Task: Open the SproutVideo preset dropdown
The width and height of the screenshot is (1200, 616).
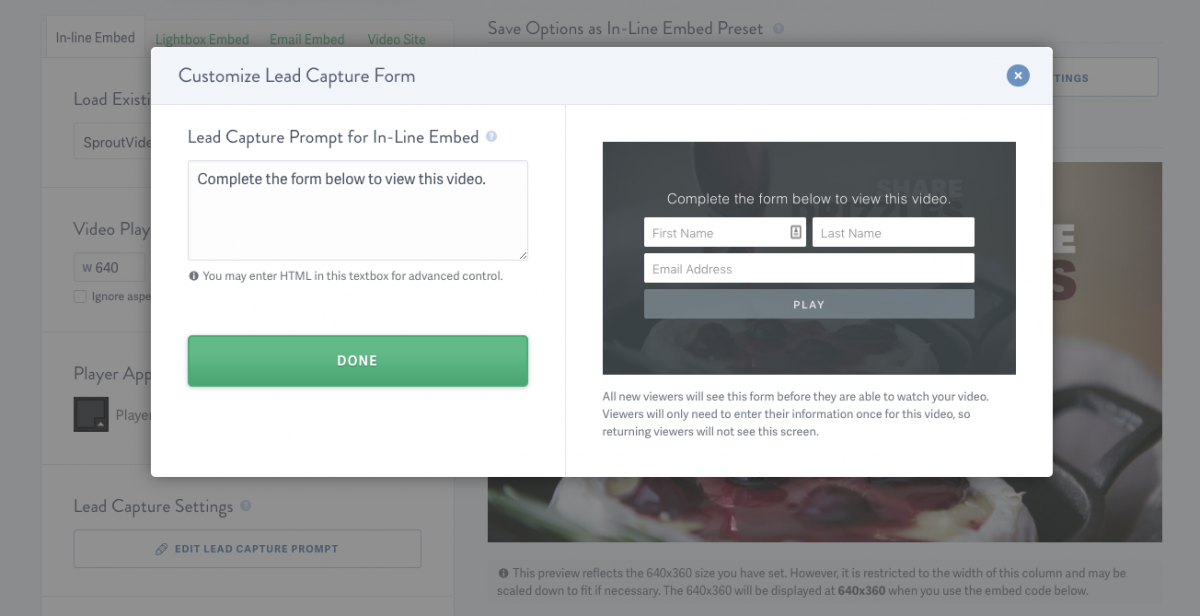Action: (x=112, y=142)
